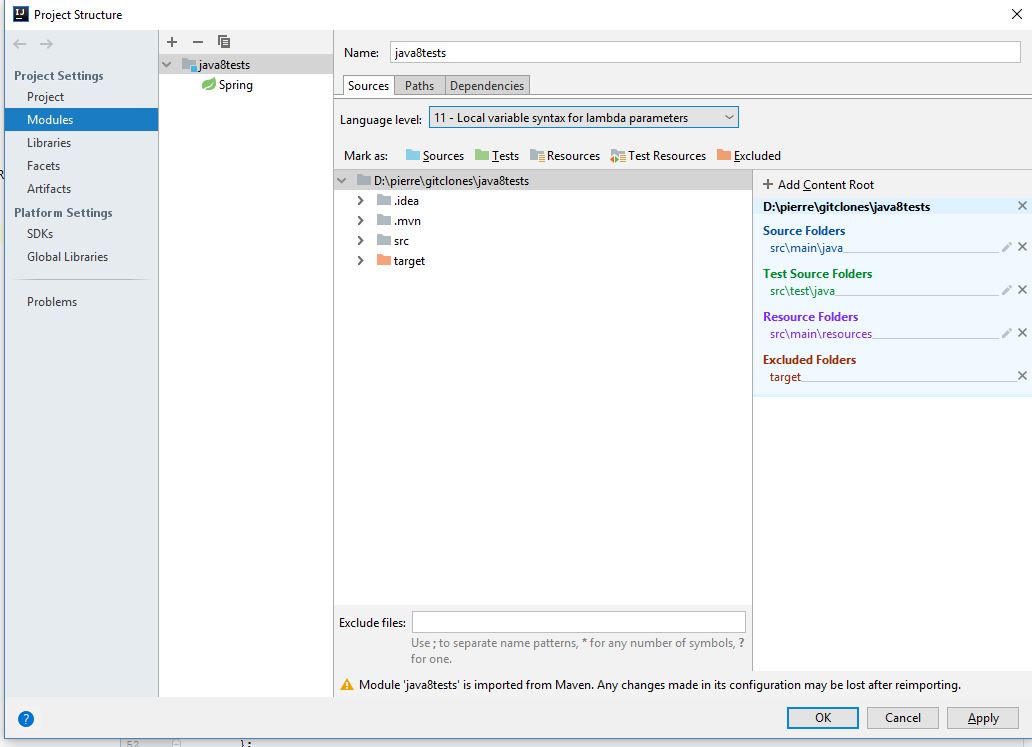Add a new module with plus icon
The height and width of the screenshot is (747, 1032).
[x=170, y=42]
